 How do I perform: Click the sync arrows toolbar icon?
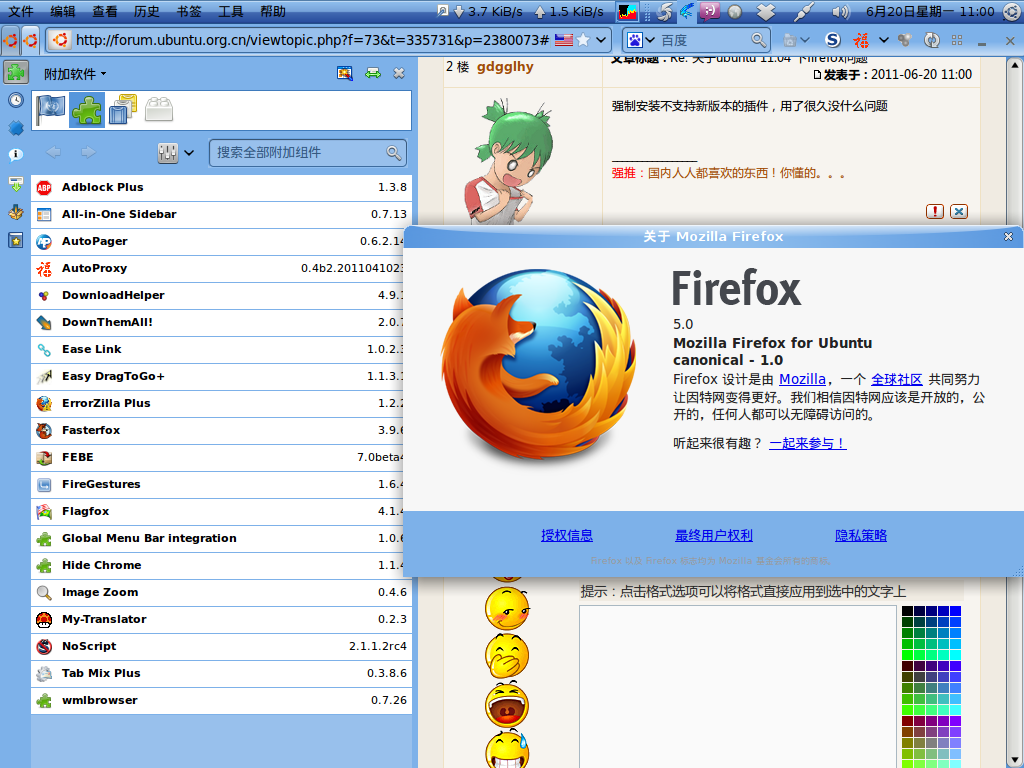click(931, 40)
